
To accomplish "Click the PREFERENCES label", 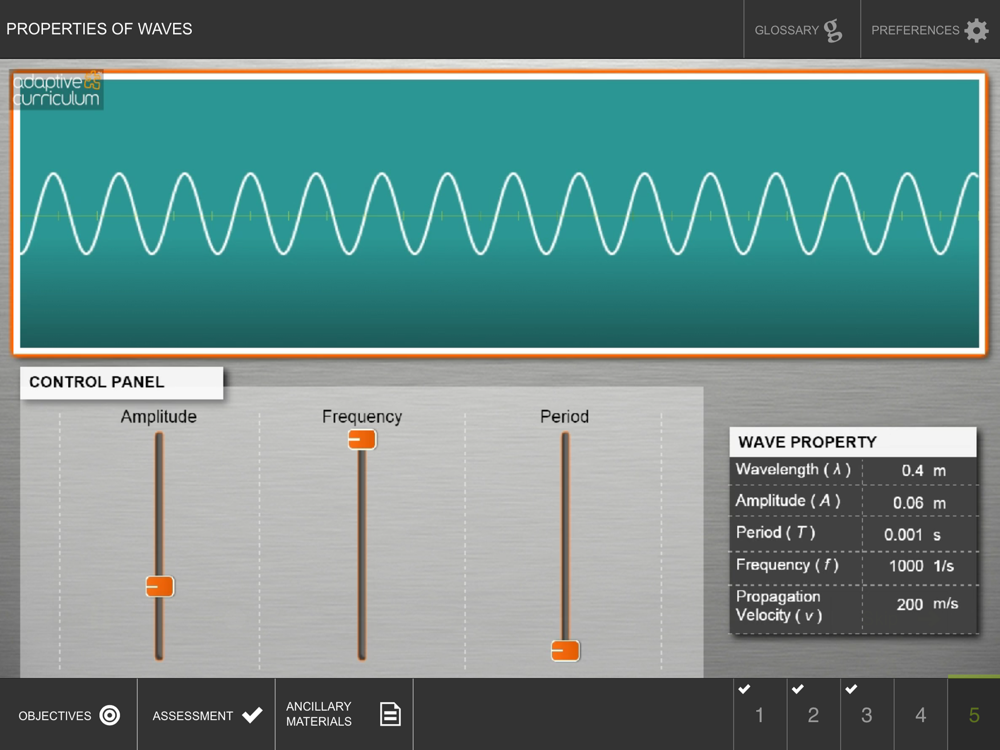I will (915, 31).
